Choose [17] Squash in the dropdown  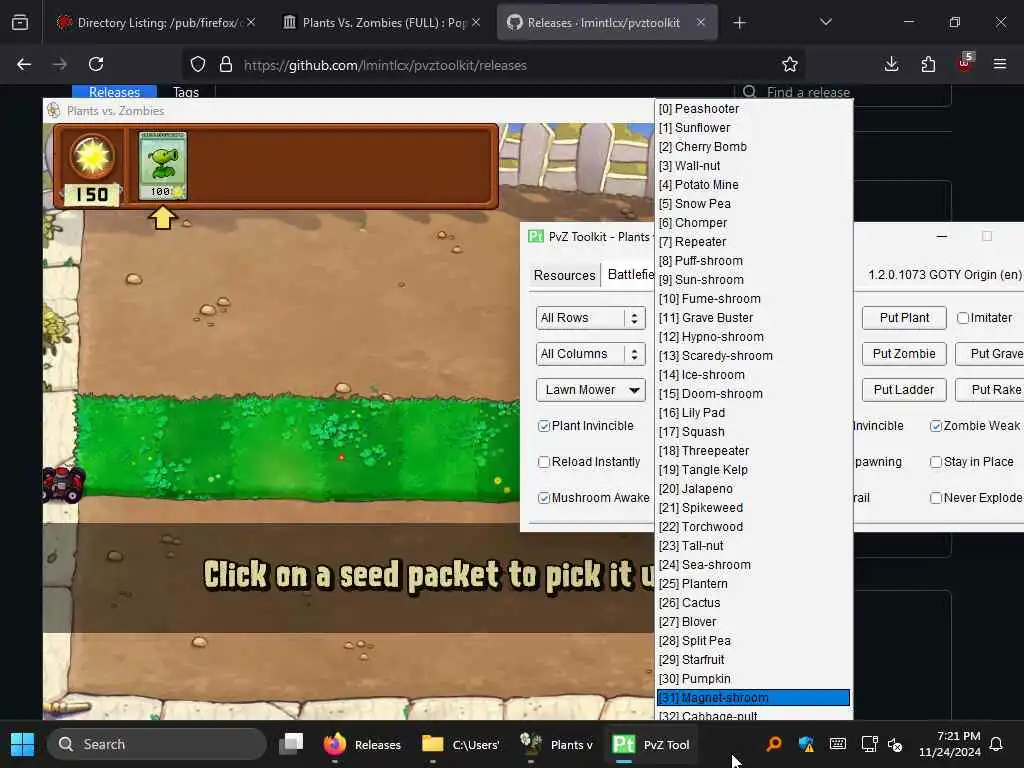754,432
